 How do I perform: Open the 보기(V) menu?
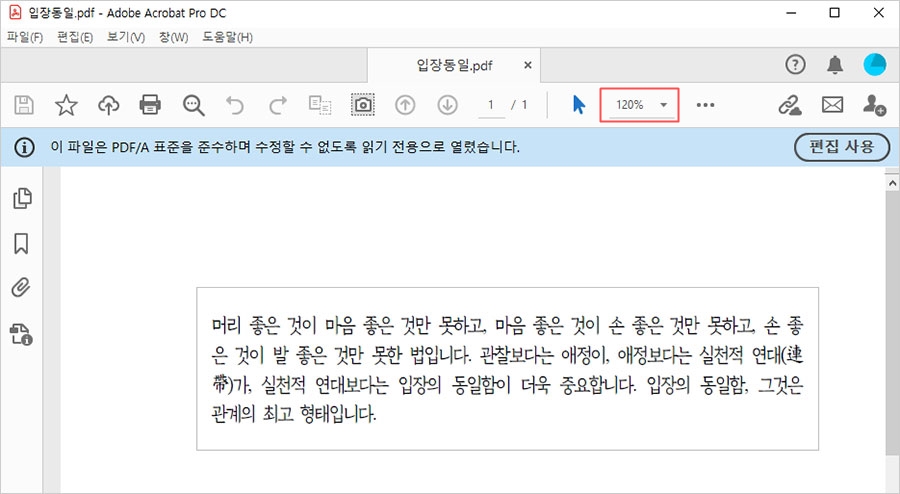(126, 37)
